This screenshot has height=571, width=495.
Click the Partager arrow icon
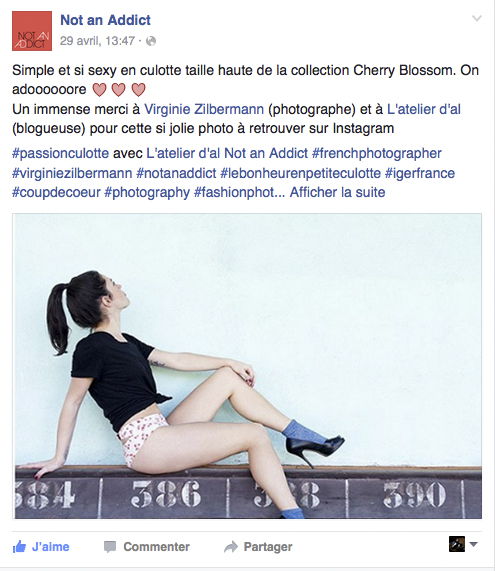pos(231,547)
